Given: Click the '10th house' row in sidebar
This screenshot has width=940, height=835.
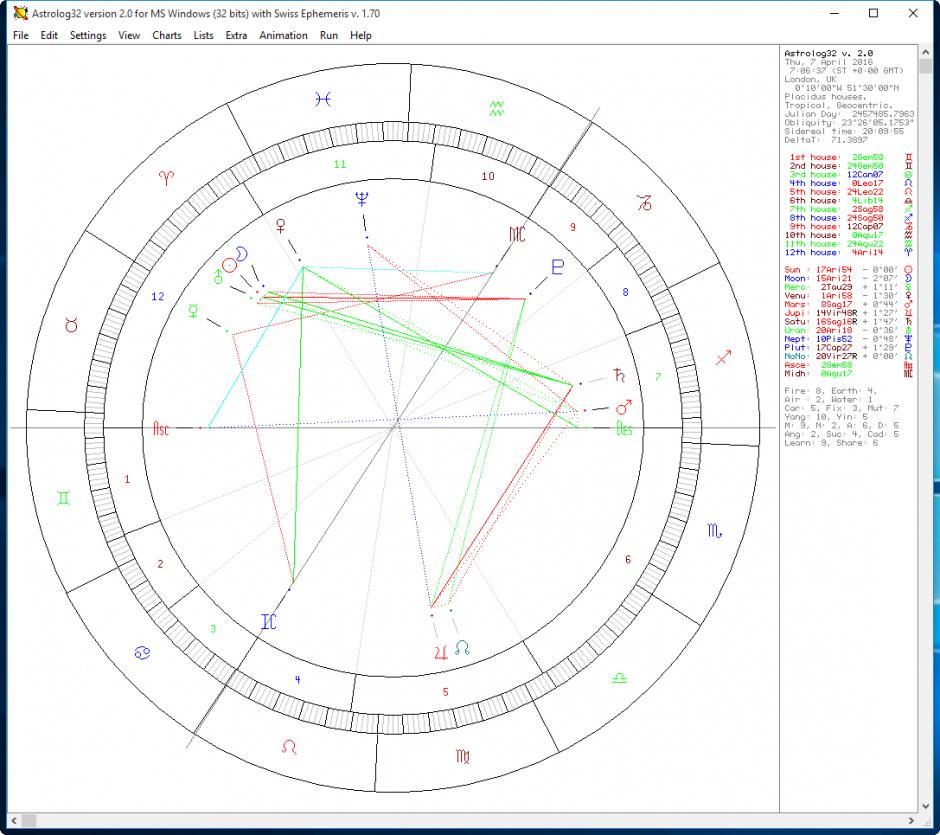Looking at the screenshot, I should pyautogui.click(x=849, y=235).
